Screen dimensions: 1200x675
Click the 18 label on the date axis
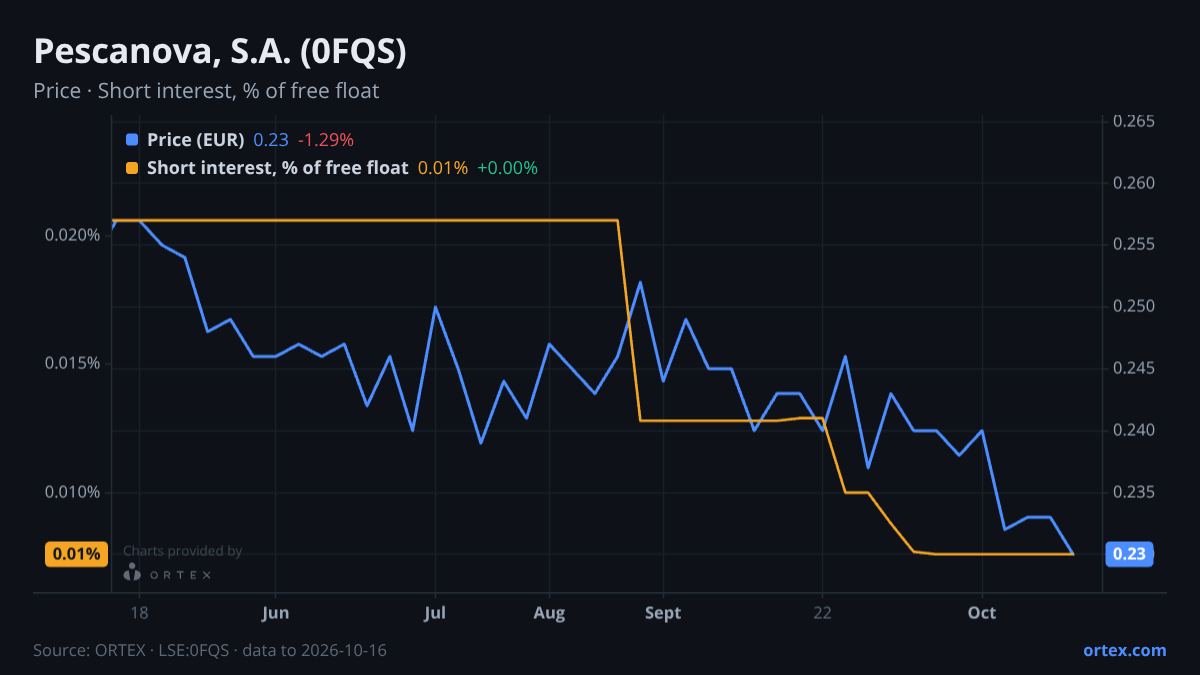(139, 613)
